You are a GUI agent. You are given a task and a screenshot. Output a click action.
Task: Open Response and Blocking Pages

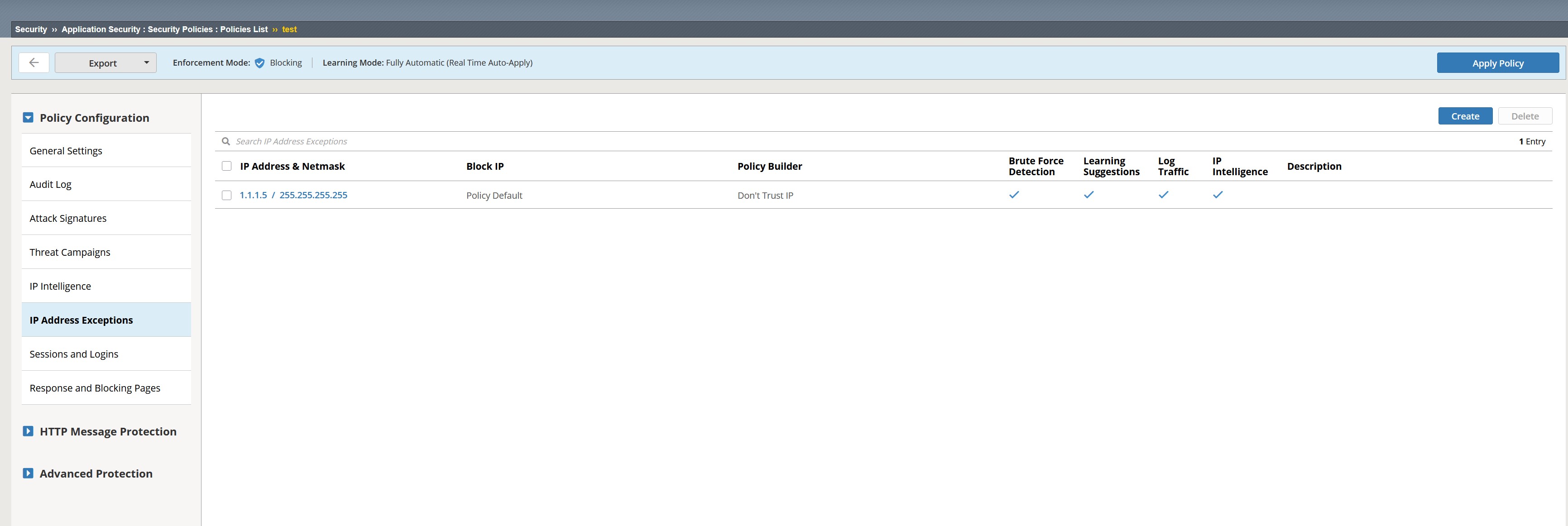106,388
